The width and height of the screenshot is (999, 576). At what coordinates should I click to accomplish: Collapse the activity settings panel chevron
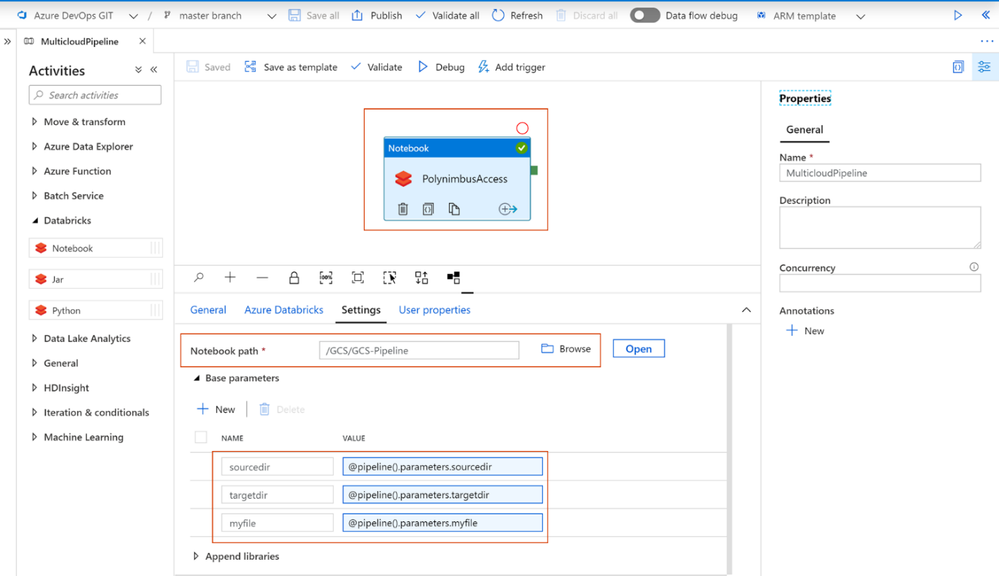[746, 310]
